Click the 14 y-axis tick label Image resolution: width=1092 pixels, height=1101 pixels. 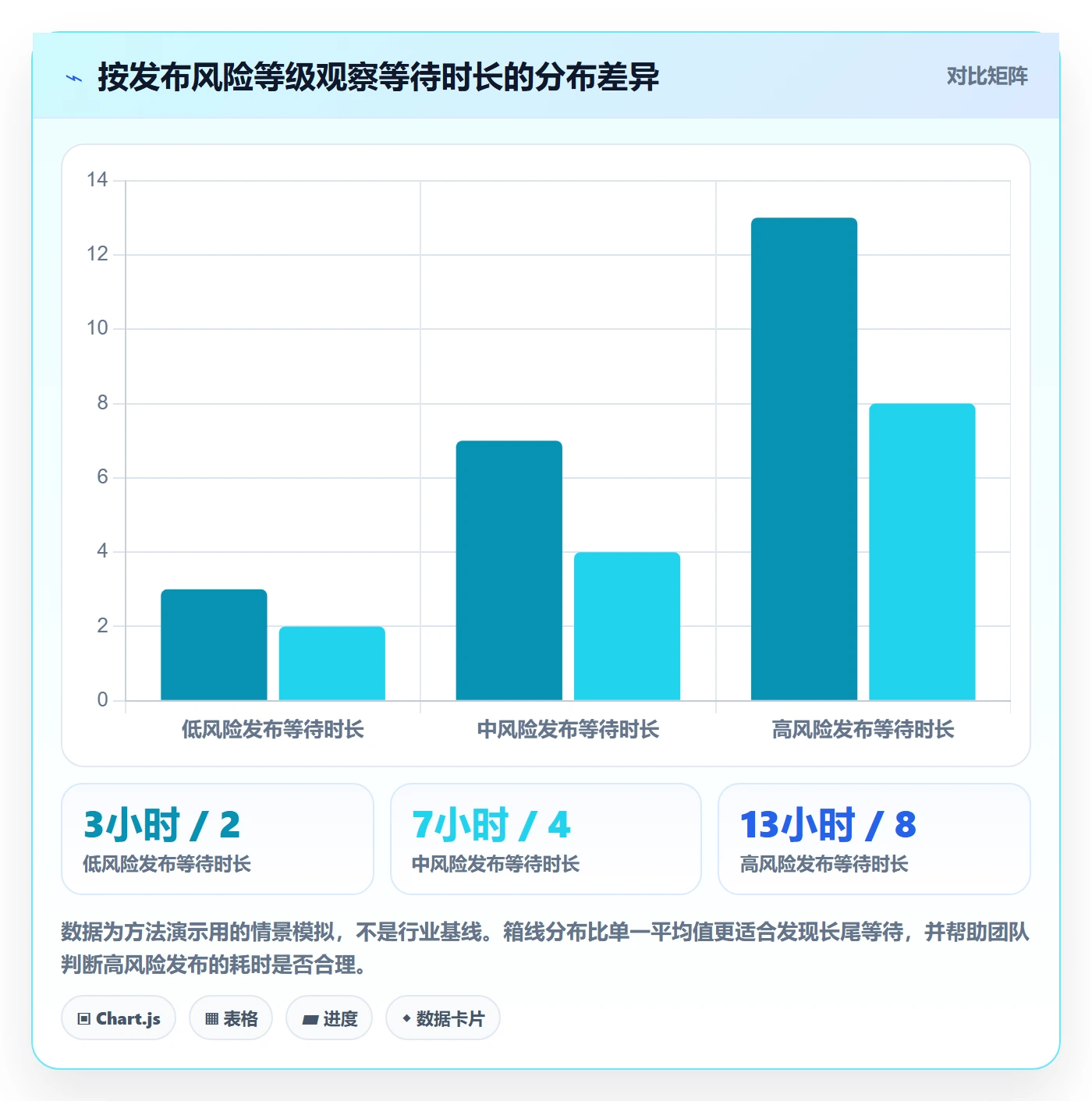pyautogui.click(x=97, y=180)
